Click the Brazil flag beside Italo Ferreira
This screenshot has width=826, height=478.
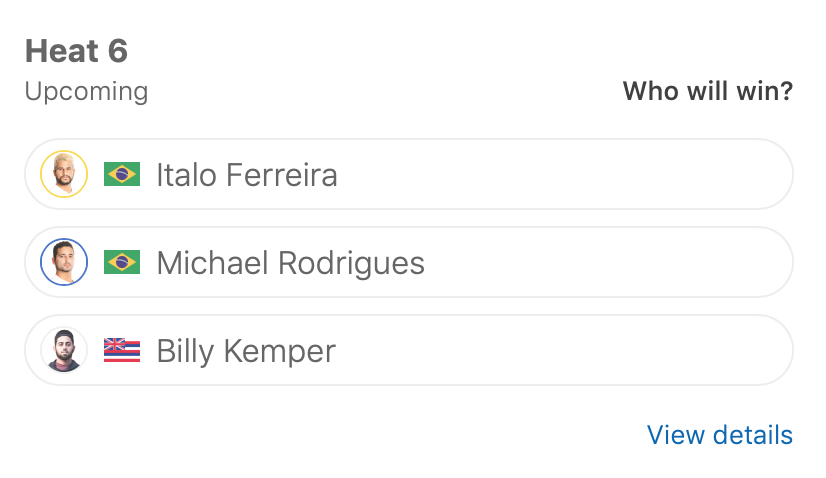point(122,175)
